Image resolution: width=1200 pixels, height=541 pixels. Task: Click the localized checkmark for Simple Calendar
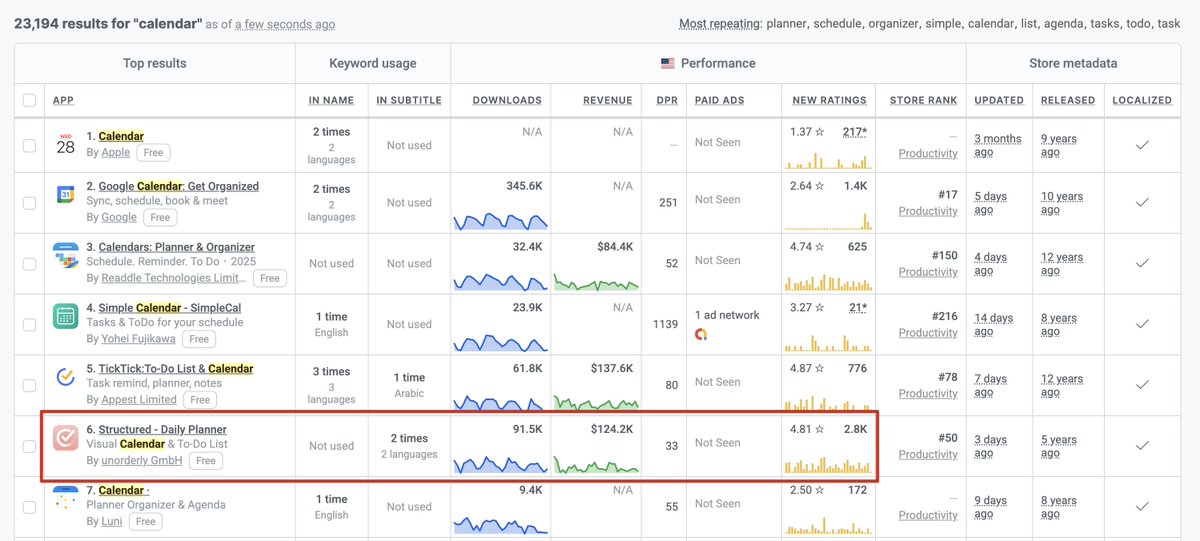point(1142,324)
